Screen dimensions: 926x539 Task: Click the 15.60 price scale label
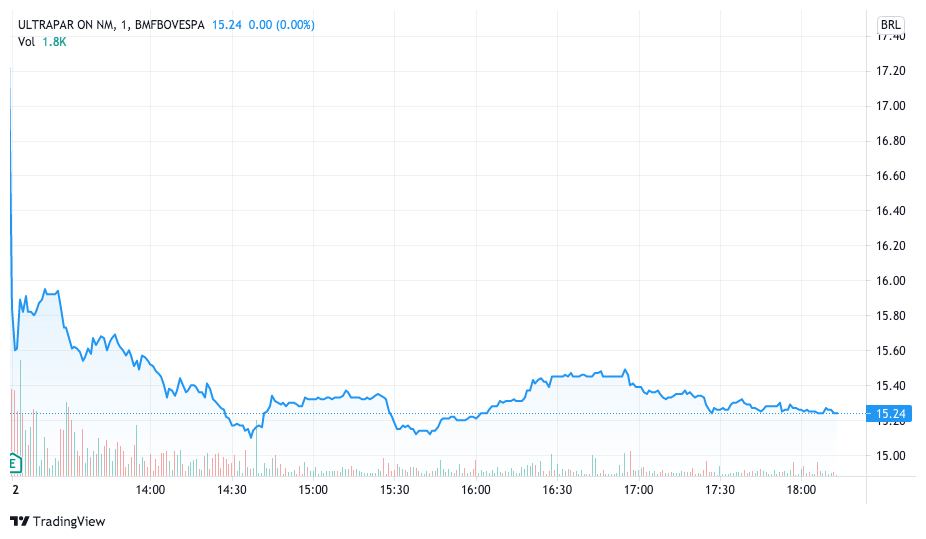tap(890, 351)
